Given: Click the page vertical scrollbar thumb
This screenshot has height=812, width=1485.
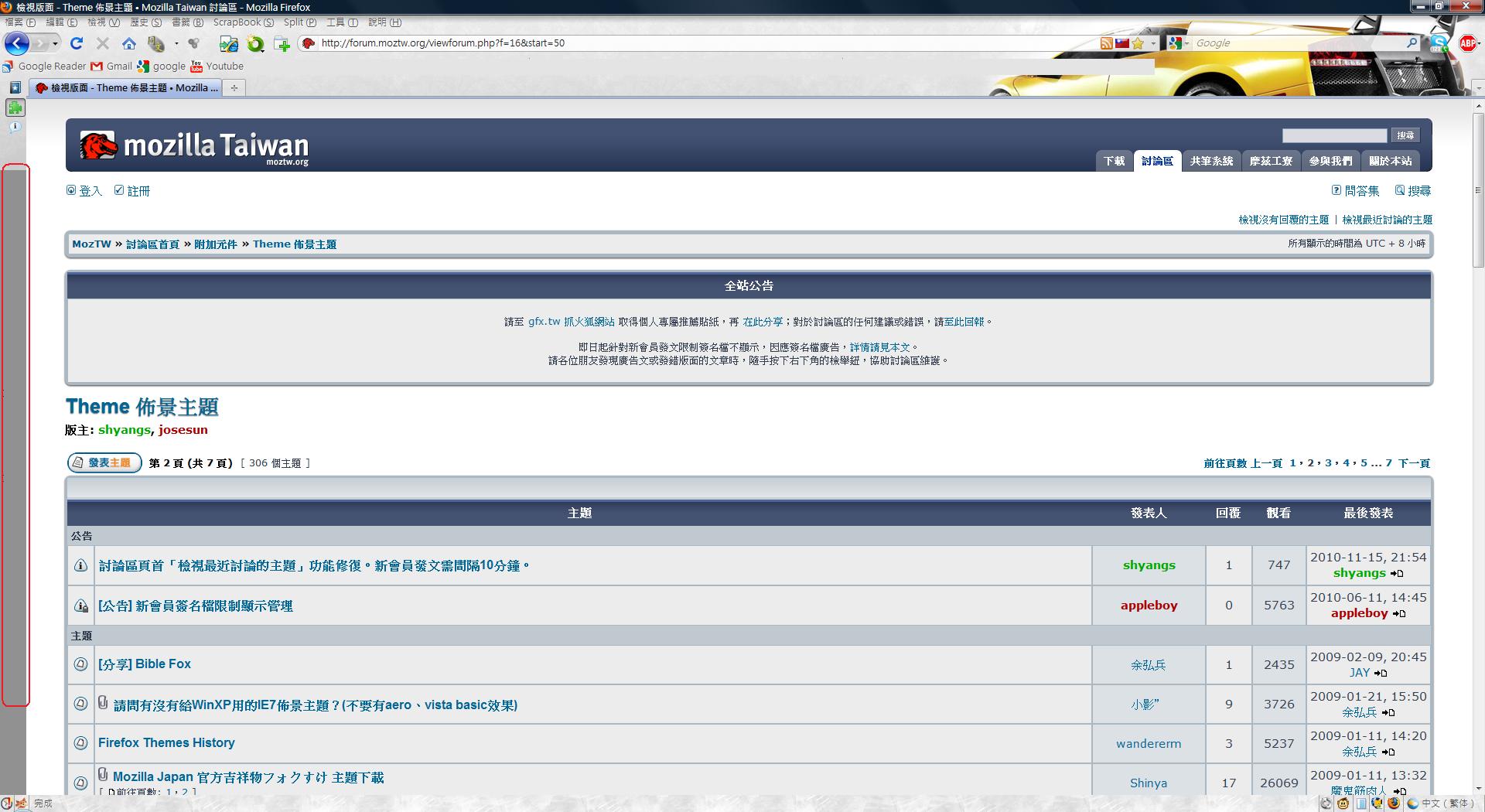Looking at the screenshot, I should click(1478, 190).
